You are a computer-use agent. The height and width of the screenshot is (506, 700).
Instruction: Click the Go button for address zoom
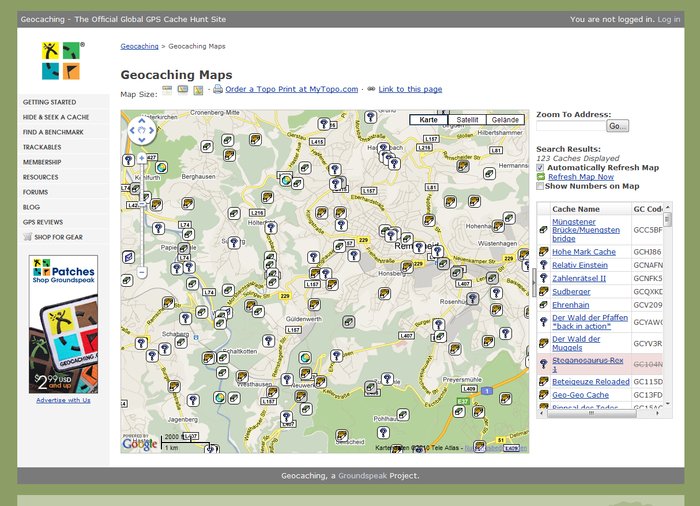(617, 126)
